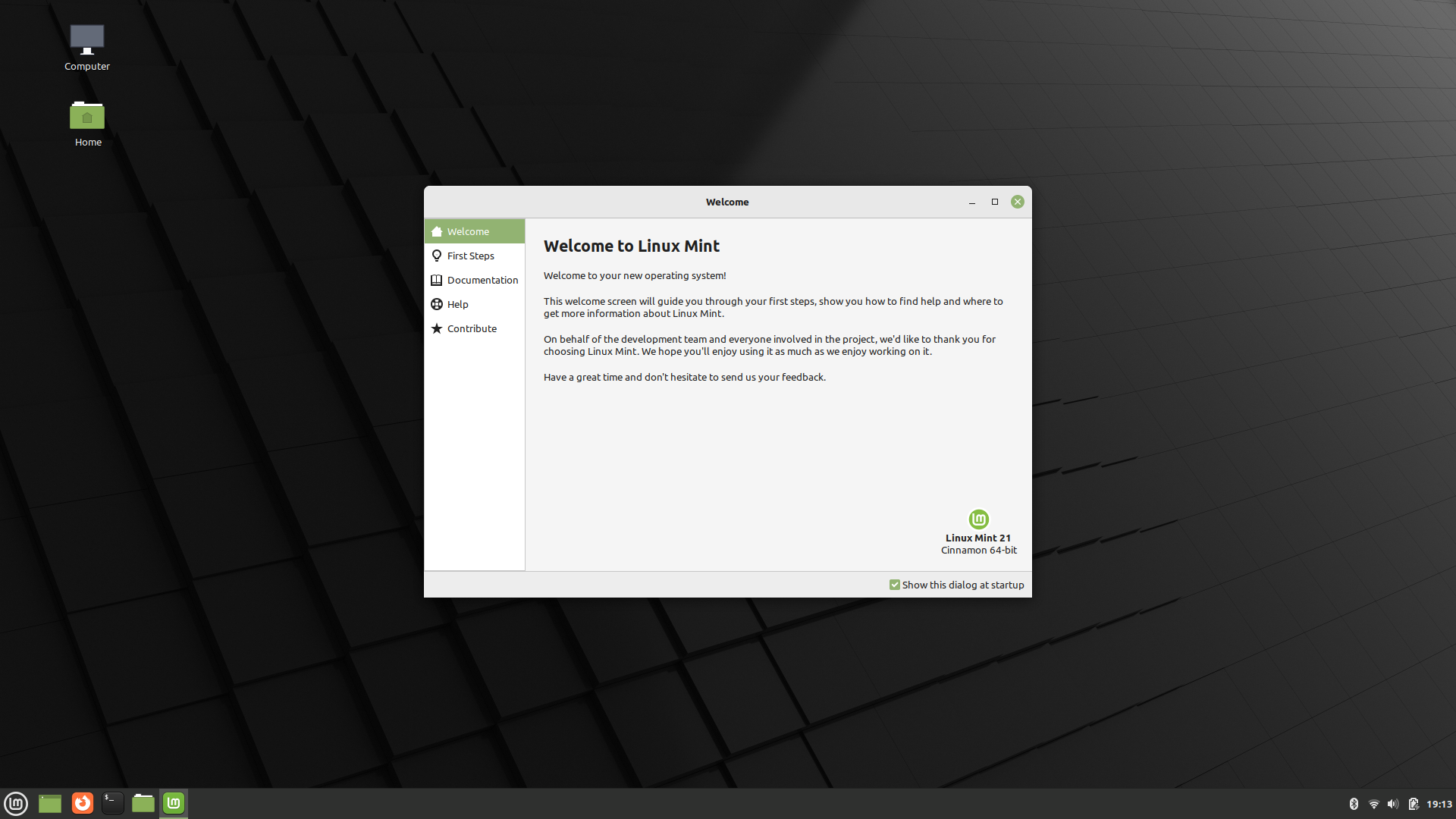Click the network/WiFi status icon
The height and width of the screenshot is (819, 1456).
tap(1373, 802)
